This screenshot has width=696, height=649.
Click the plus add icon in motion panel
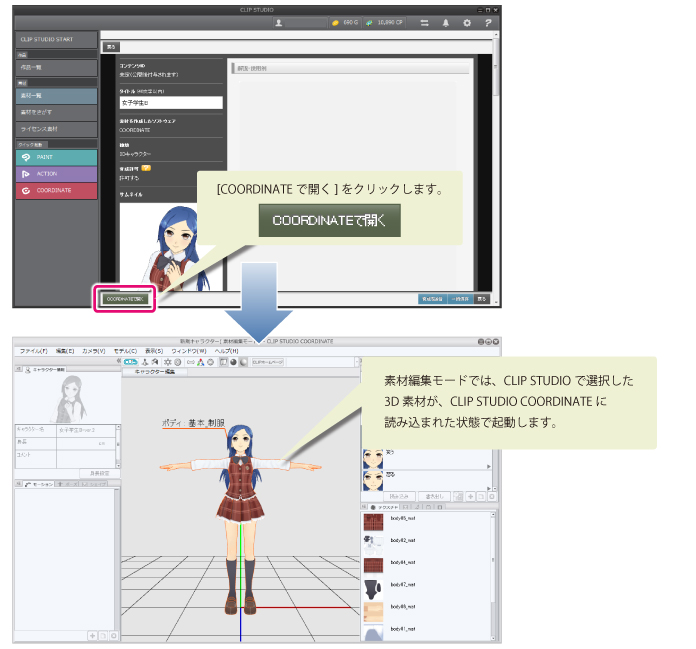tap(92, 636)
